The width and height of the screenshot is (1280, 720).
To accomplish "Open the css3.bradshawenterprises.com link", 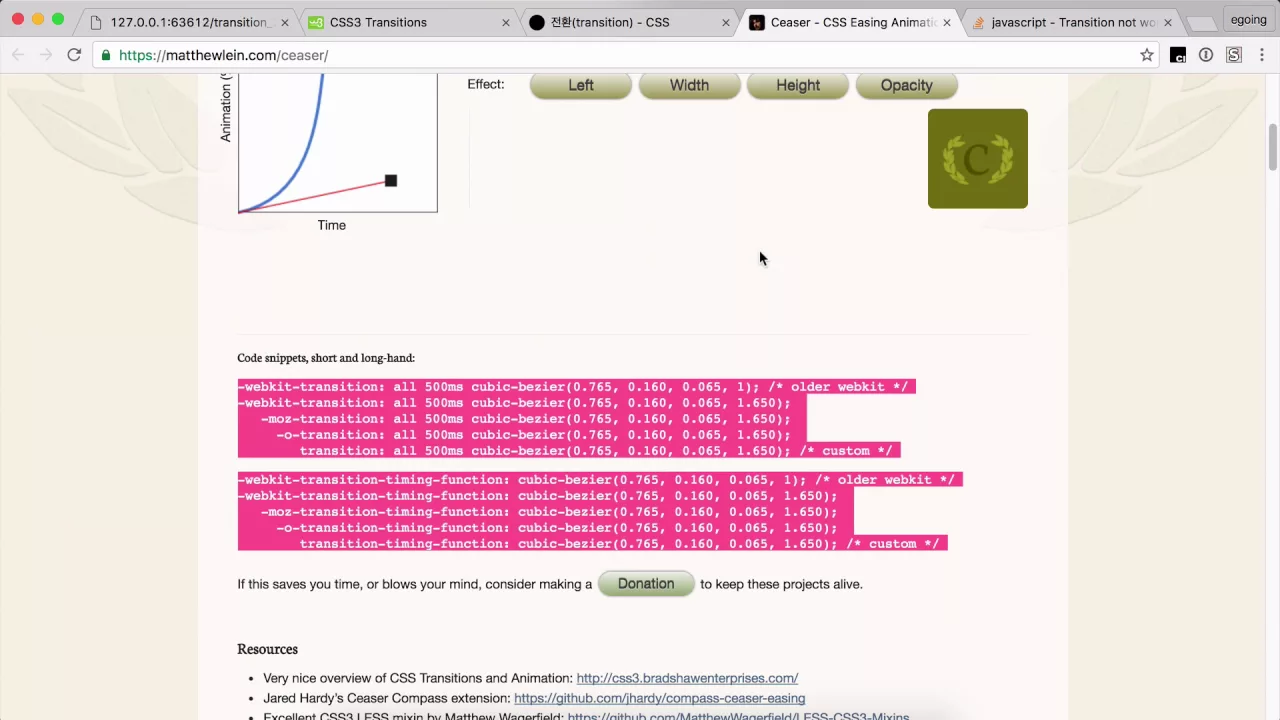I will point(687,678).
